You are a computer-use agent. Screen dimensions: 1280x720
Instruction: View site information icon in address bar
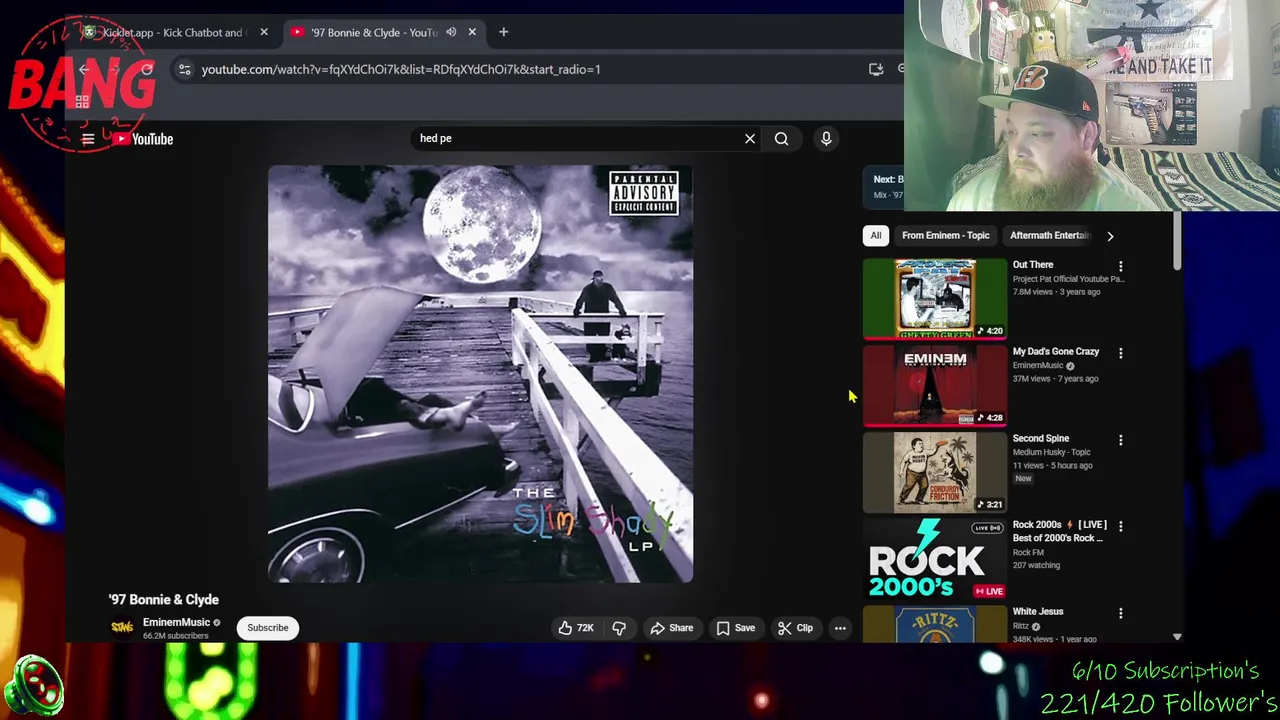pos(184,69)
